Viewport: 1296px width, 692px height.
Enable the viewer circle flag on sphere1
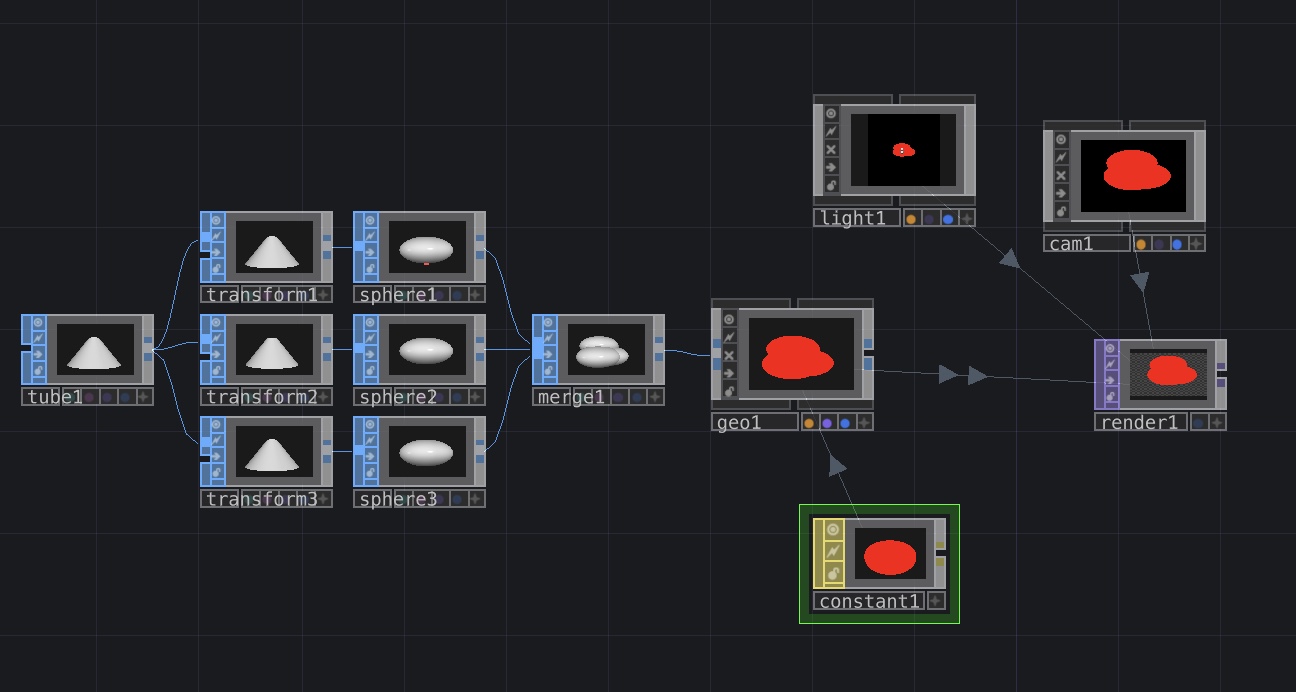(371, 219)
